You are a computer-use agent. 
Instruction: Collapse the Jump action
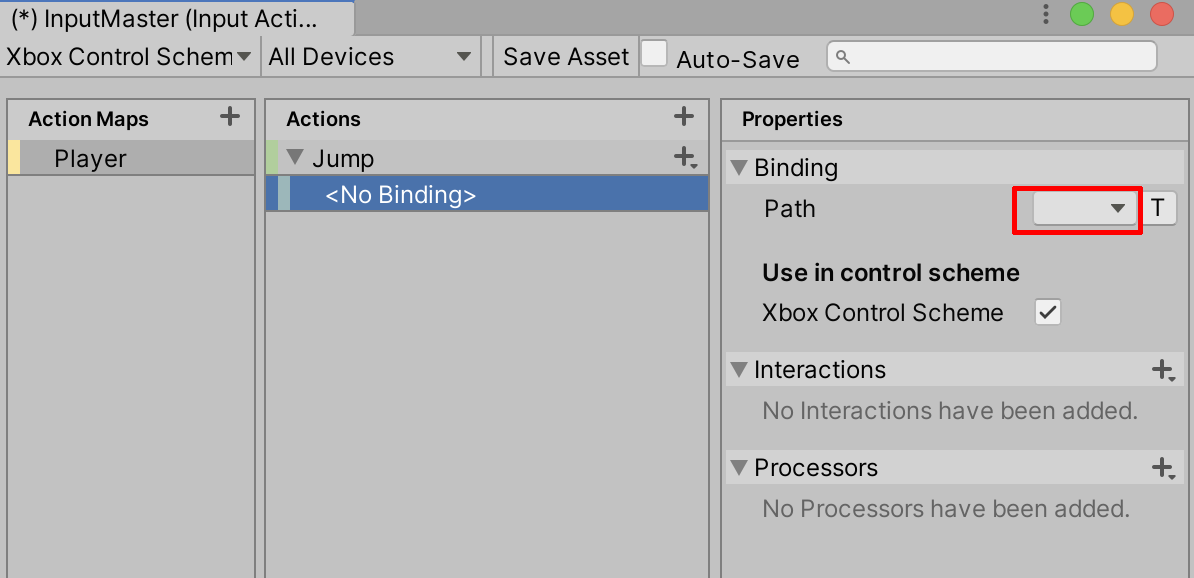[295, 157]
